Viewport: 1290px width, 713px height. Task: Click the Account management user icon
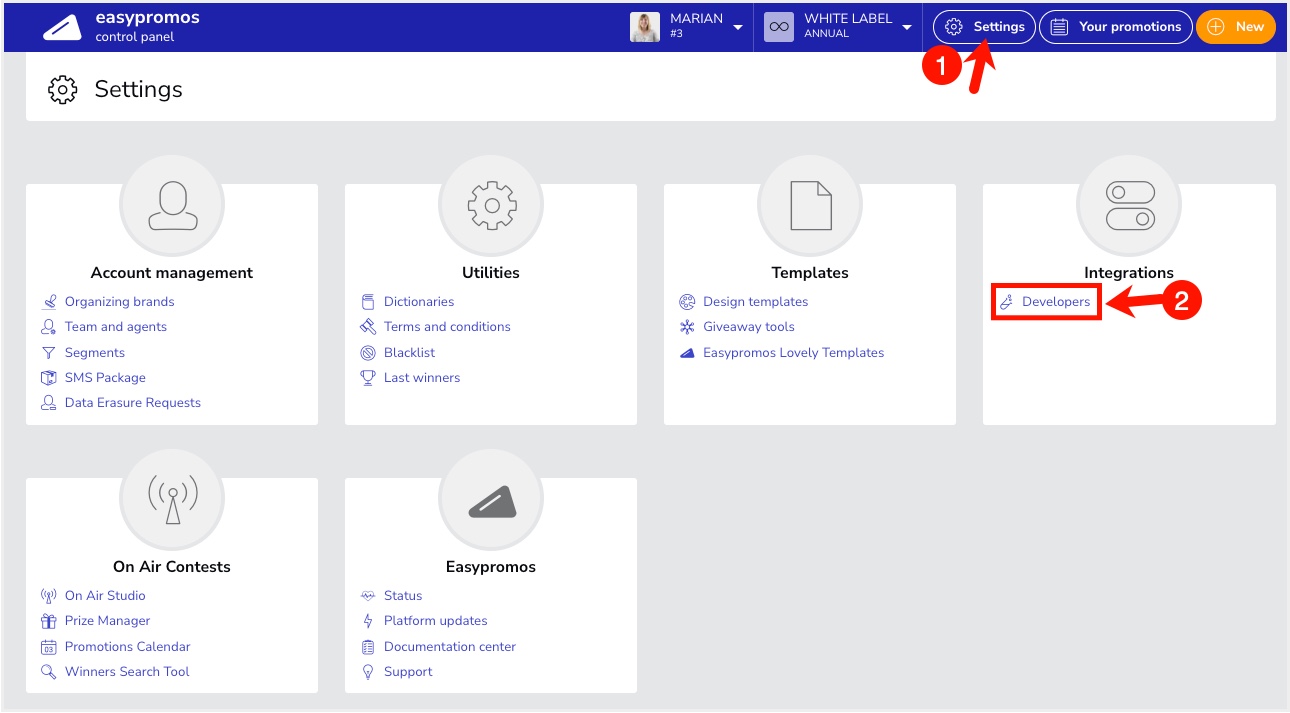coord(172,206)
